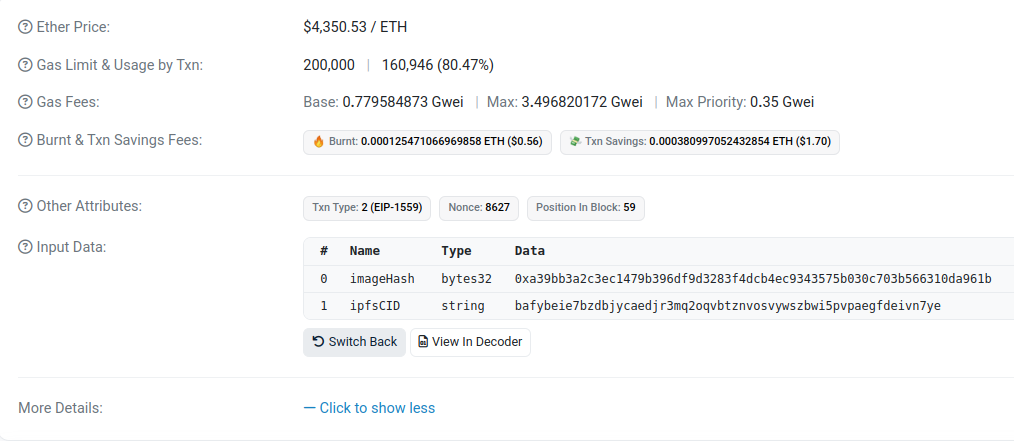Screen dimensions: 1014x441
Task: Click question mark icon for Gas Fees
Action: click(x=25, y=102)
